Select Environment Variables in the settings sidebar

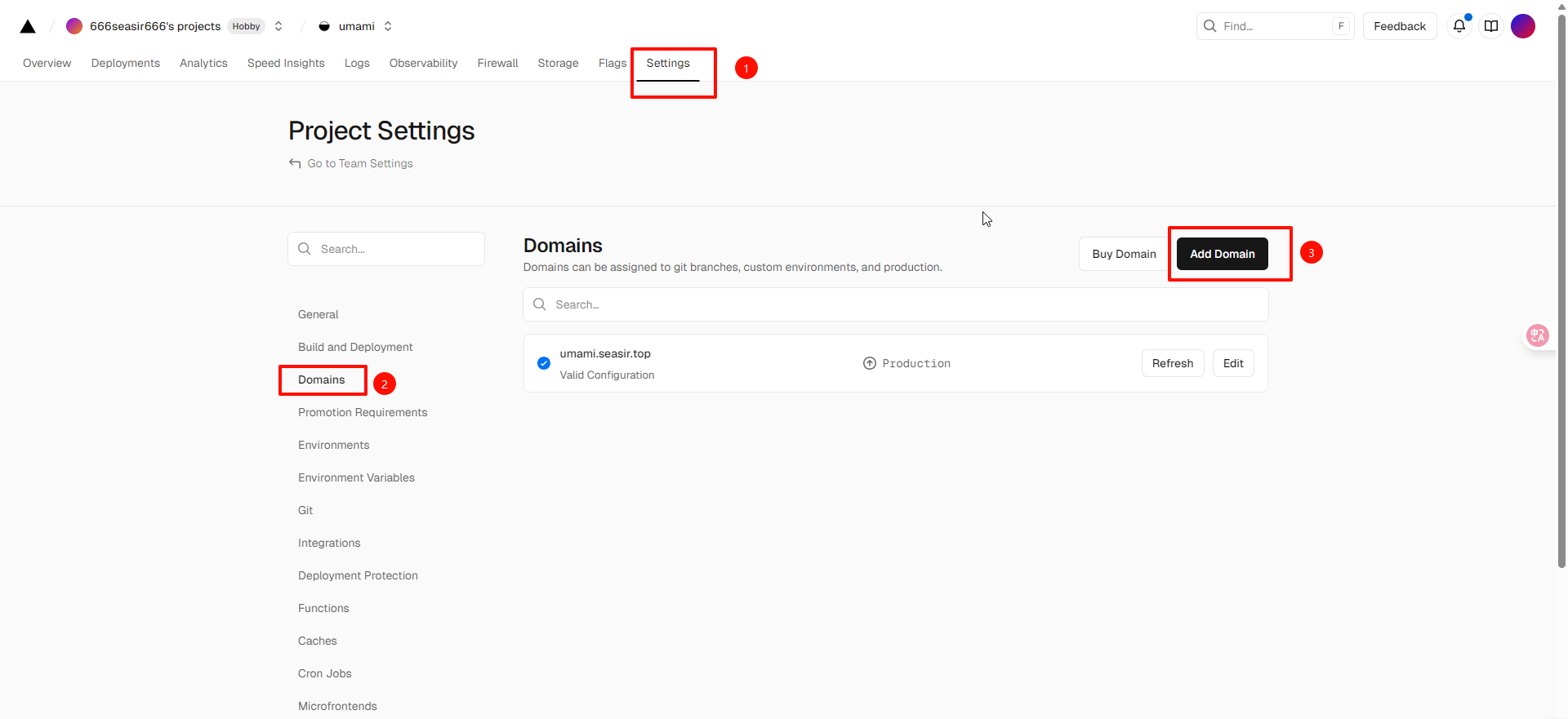[356, 477]
